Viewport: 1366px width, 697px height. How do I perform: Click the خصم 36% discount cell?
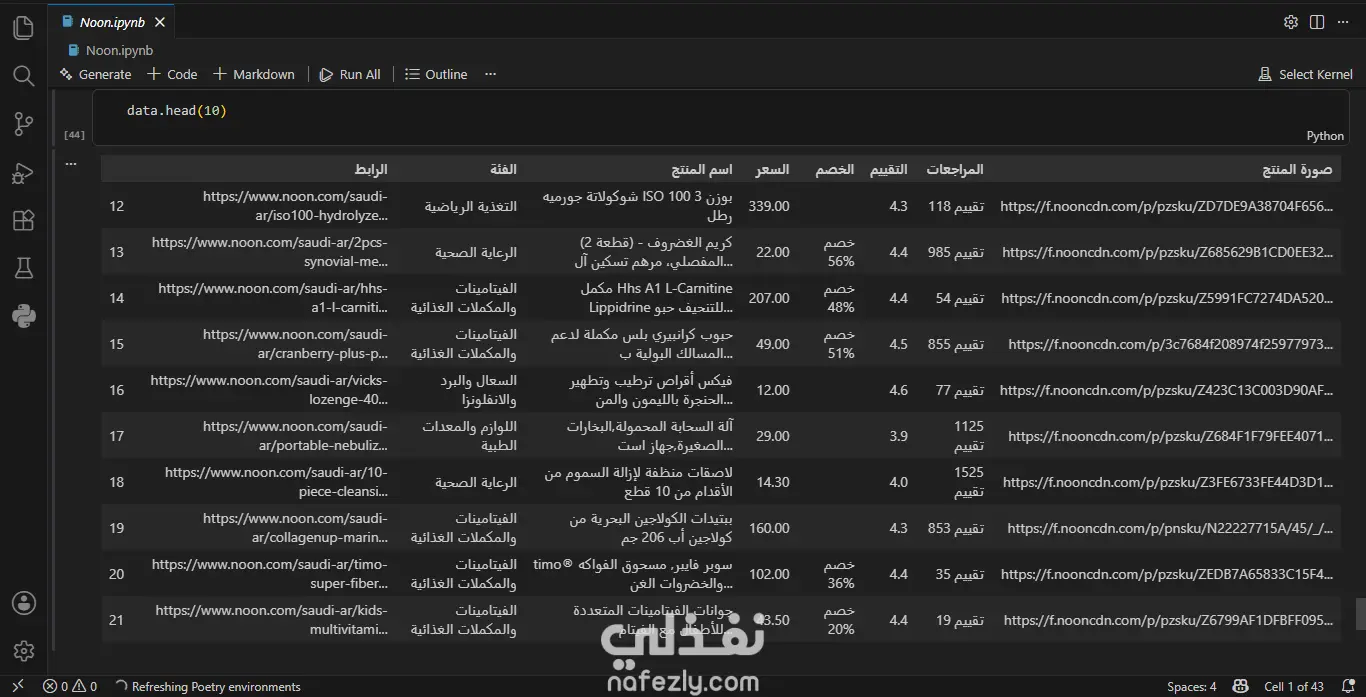(839, 574)
